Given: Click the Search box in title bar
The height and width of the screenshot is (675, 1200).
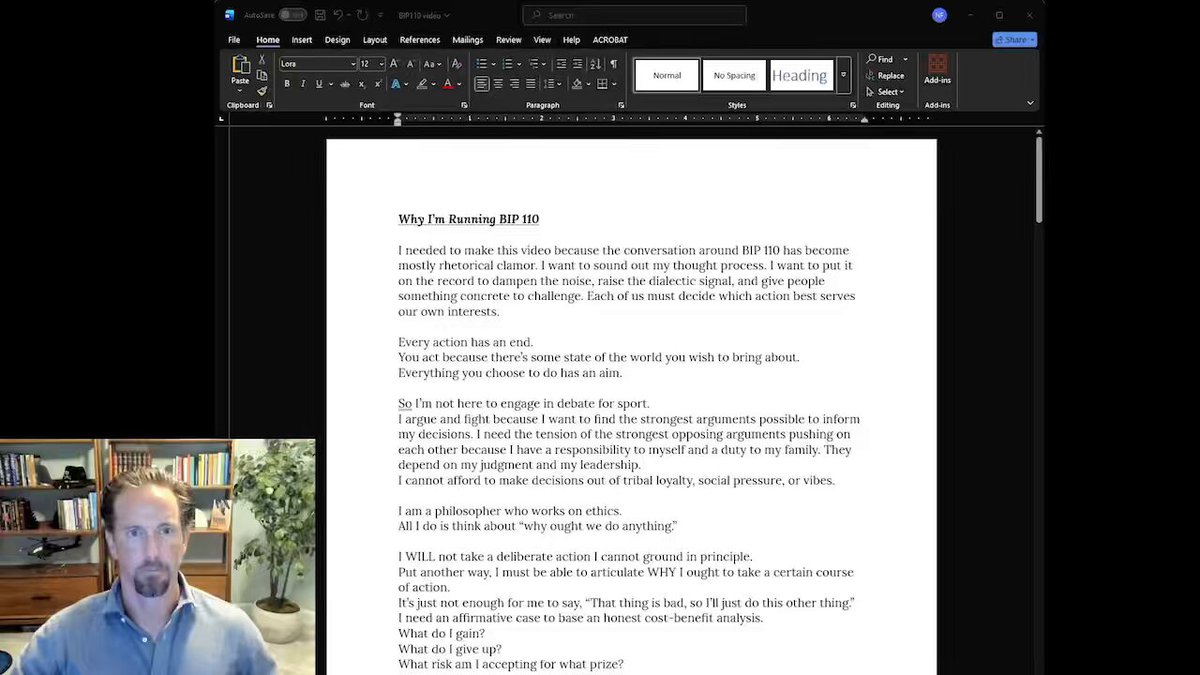Looking at the screenshot, I should click(634, 15).
